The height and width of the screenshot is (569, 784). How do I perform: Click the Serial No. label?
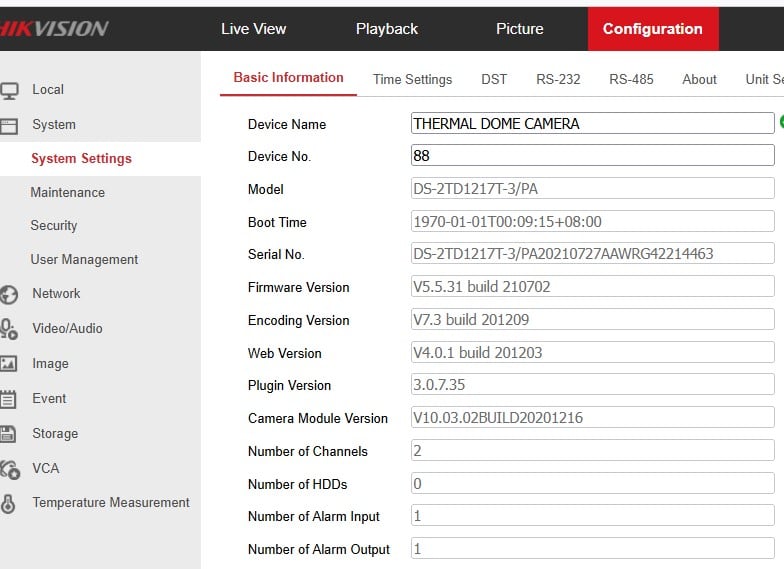(x=276, y=254)
